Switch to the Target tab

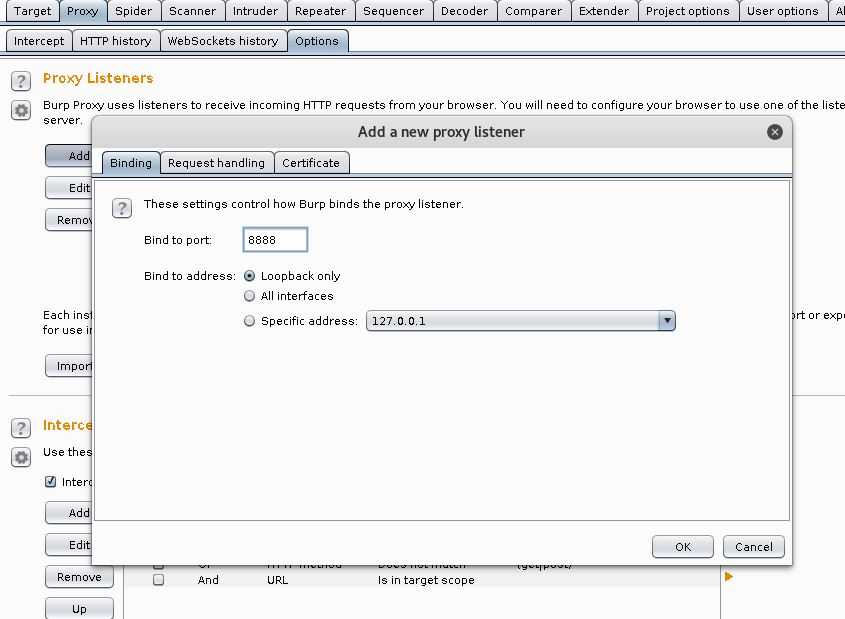[32, 11]
